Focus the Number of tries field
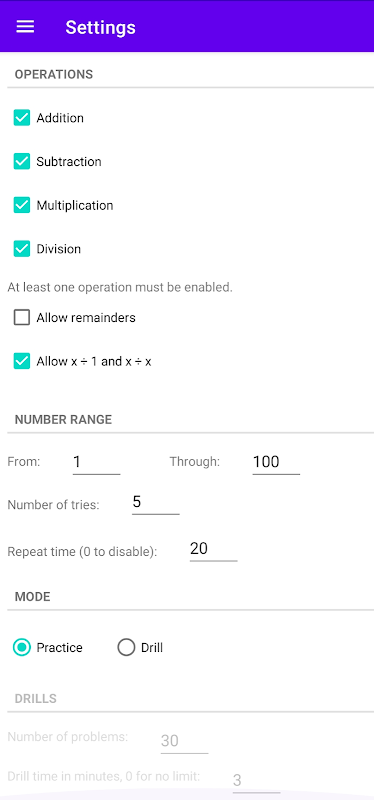 point(156,503)
